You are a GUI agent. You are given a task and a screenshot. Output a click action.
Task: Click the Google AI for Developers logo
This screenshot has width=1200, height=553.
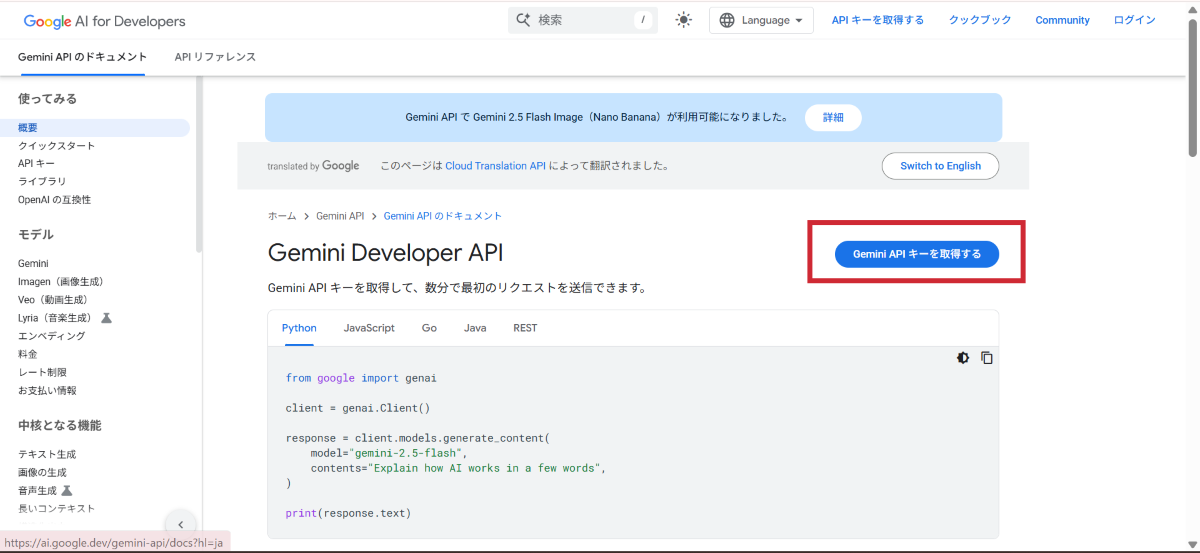104,21
